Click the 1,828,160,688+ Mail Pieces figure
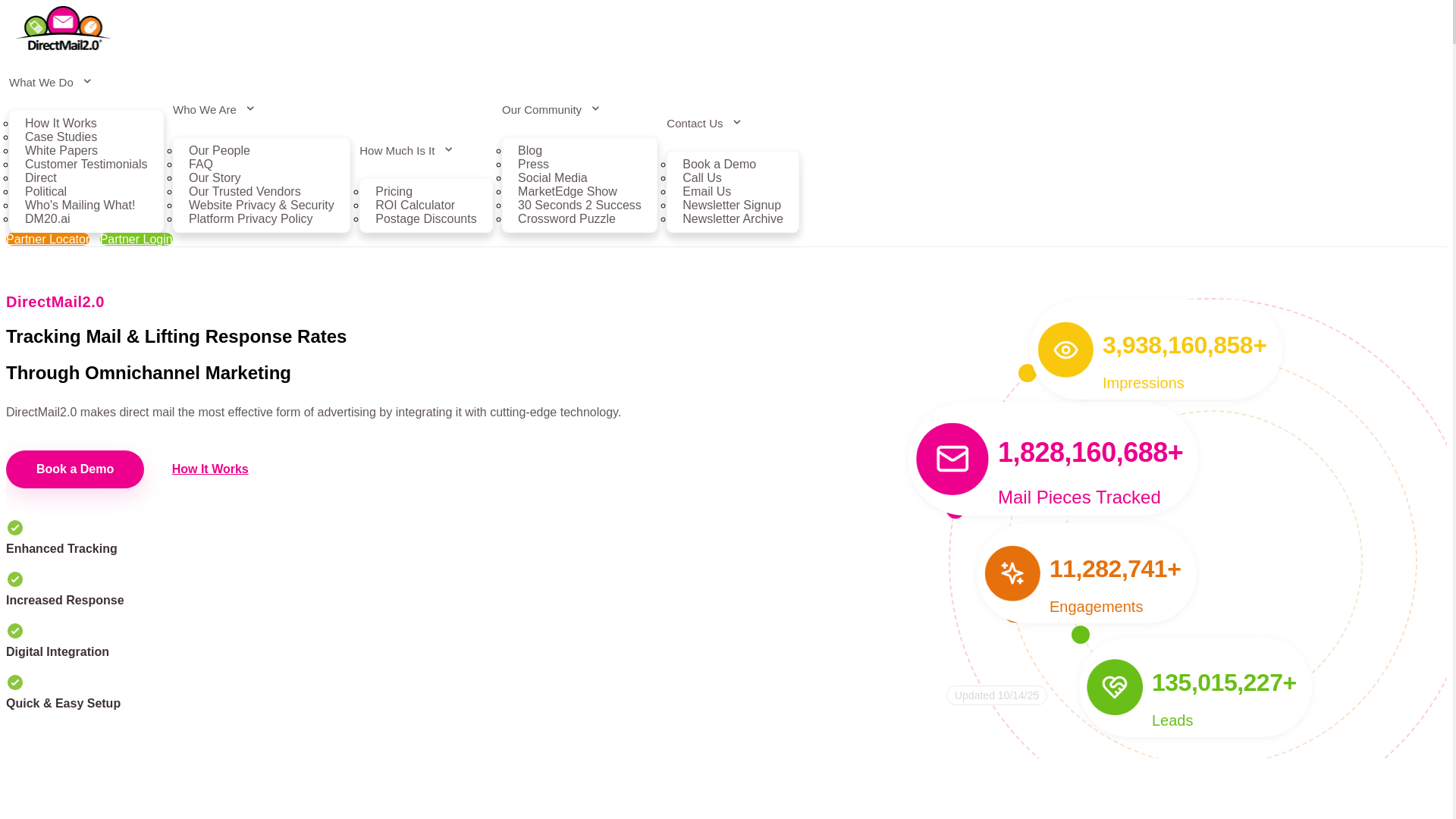The width and height of the screenshot is (1456, 819). click(1090, 453)
